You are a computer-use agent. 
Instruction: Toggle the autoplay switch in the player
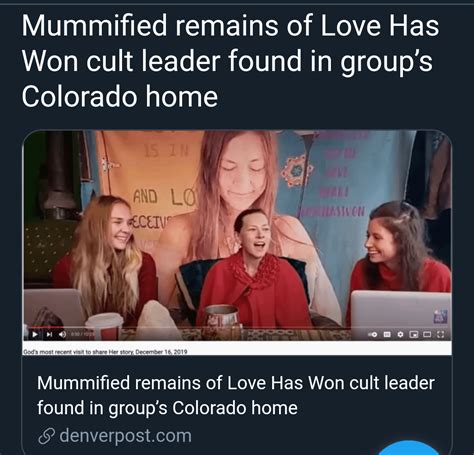click(x=373, y=334)
